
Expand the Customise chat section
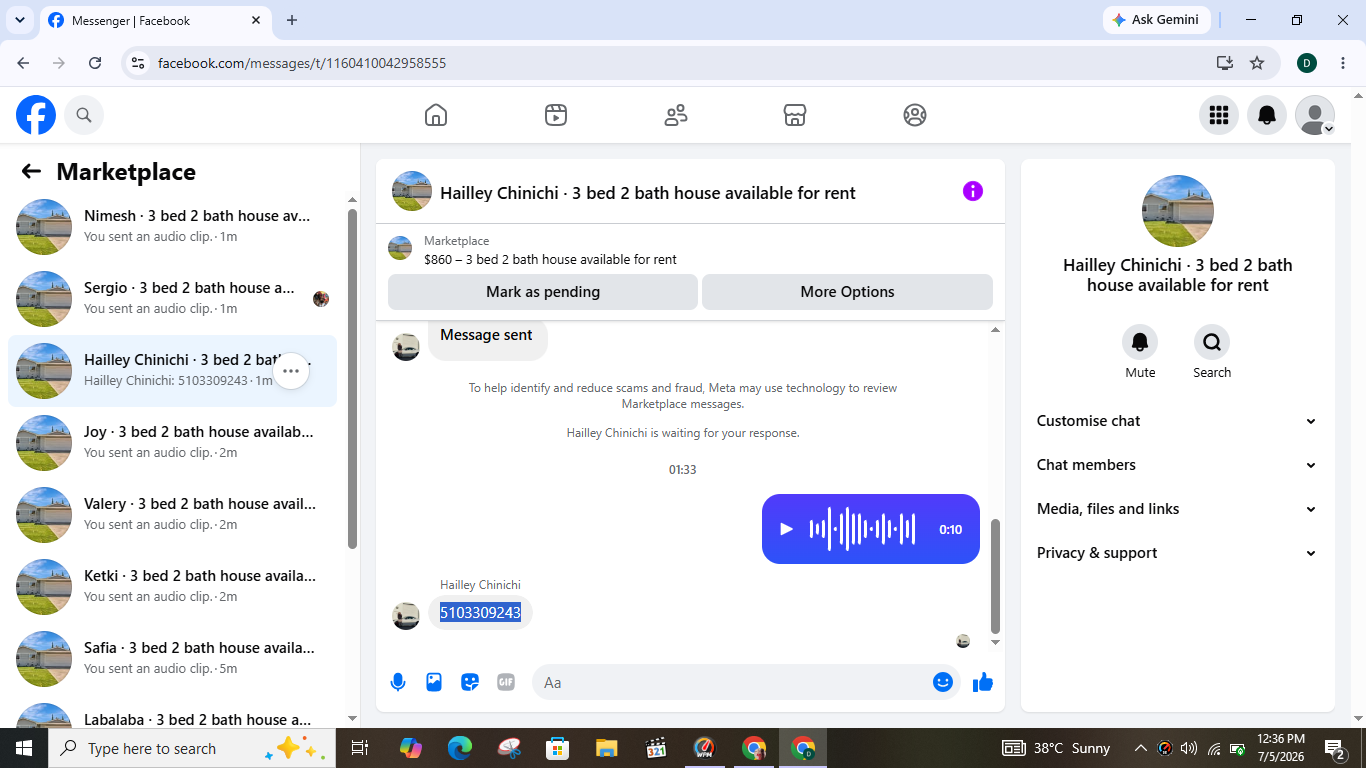[1177, 421]
